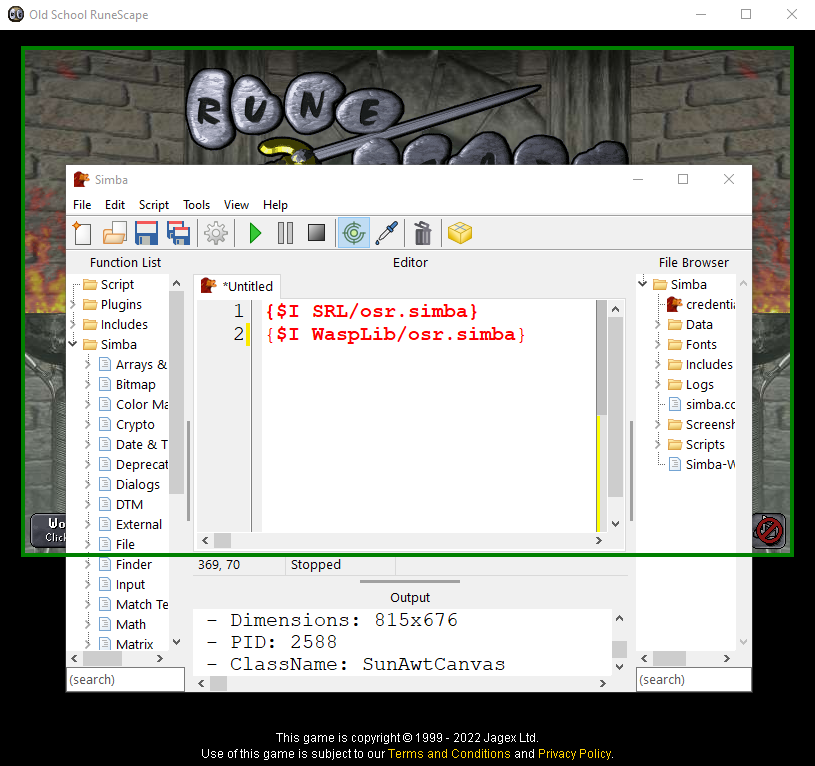Stop the script using the square stop icon
815x766 pixels.
316,233
